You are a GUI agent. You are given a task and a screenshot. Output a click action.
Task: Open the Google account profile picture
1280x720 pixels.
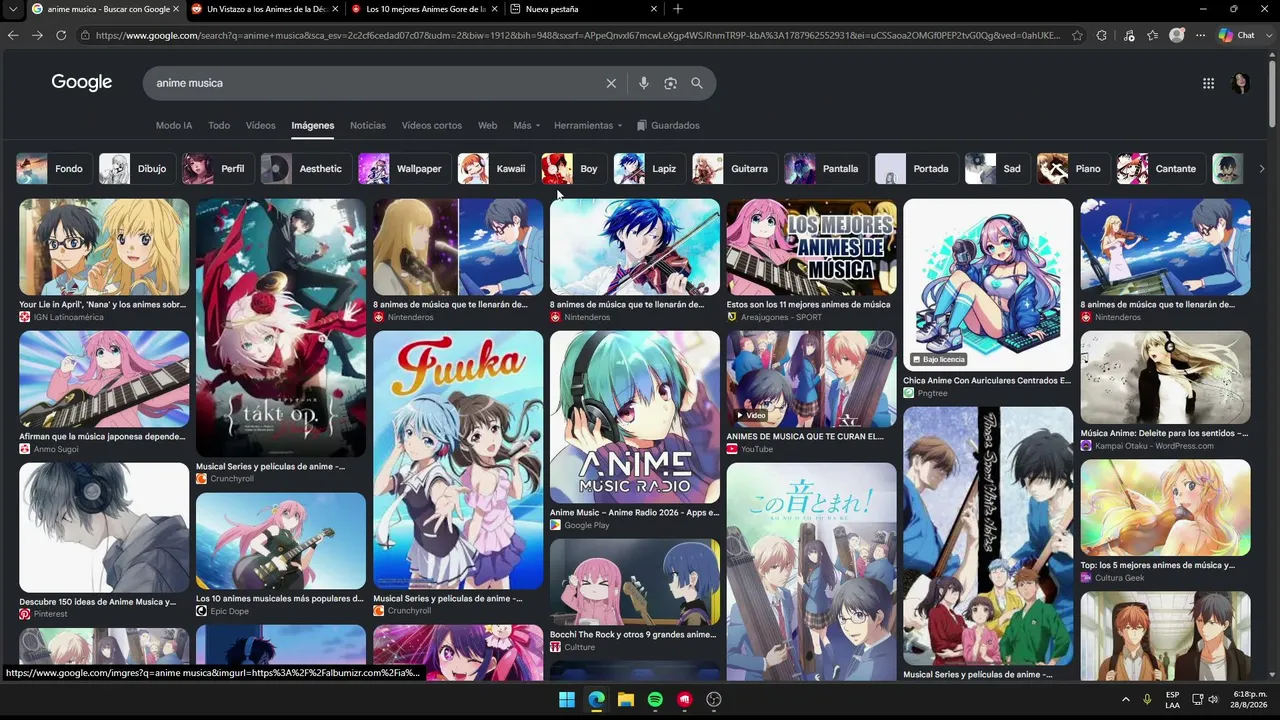[x=1241, y=84]
